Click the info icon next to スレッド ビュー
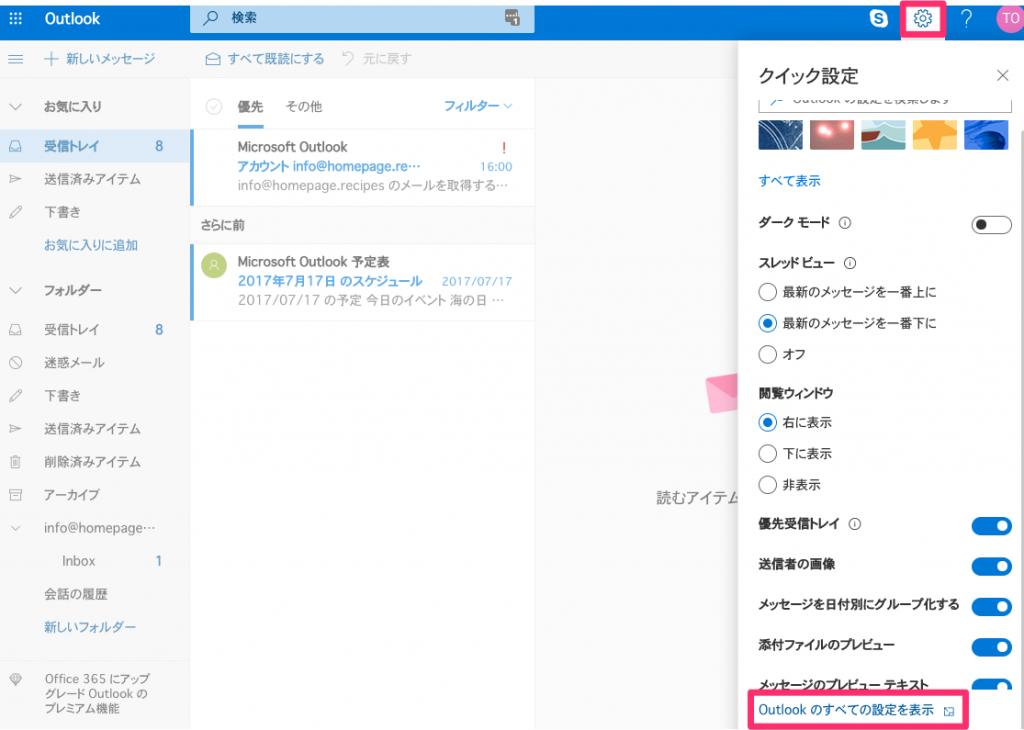This screenshot has width=1024, height=730. 850,263
